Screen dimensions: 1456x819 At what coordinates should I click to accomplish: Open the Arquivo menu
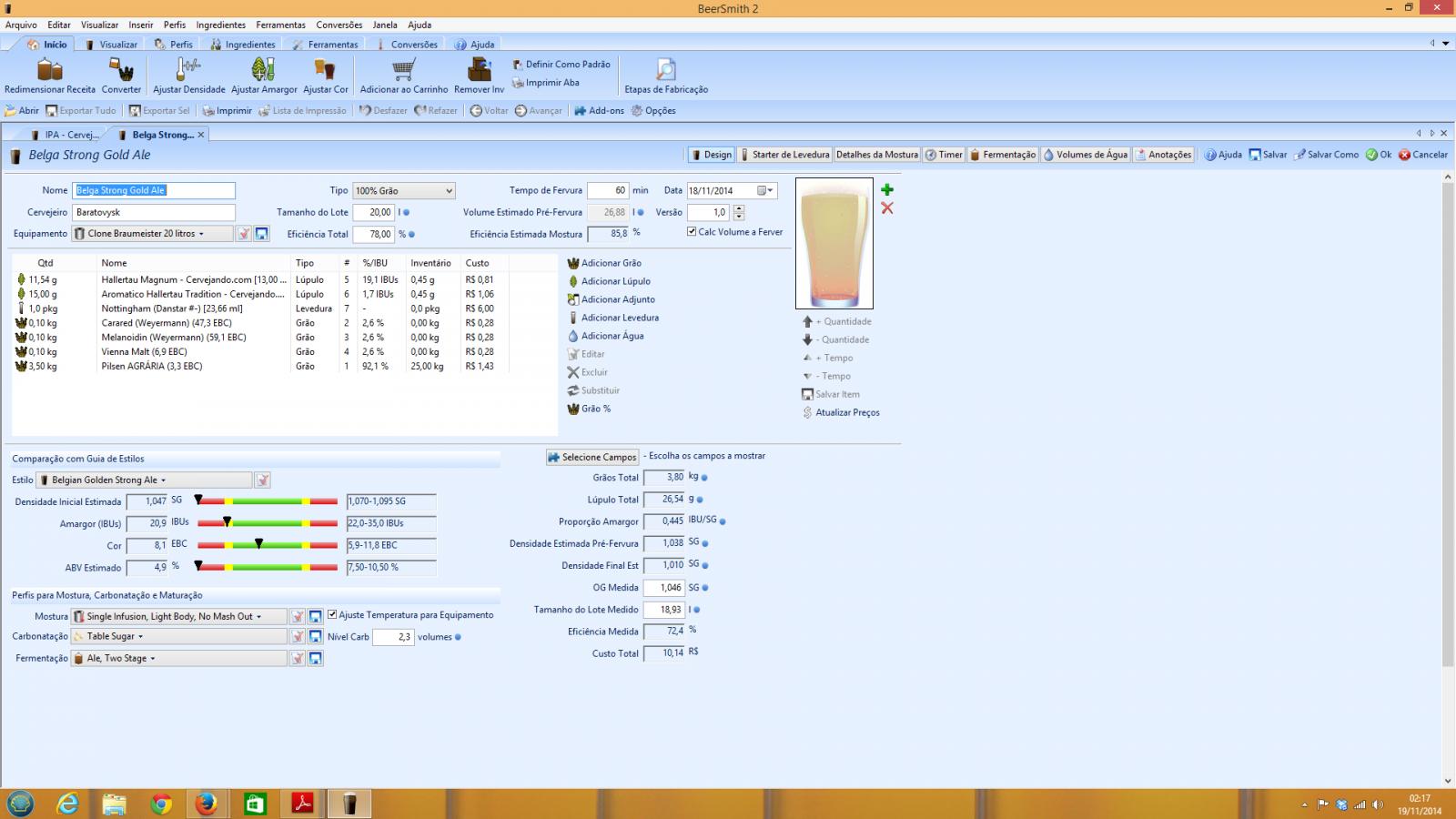click(21, 25)
